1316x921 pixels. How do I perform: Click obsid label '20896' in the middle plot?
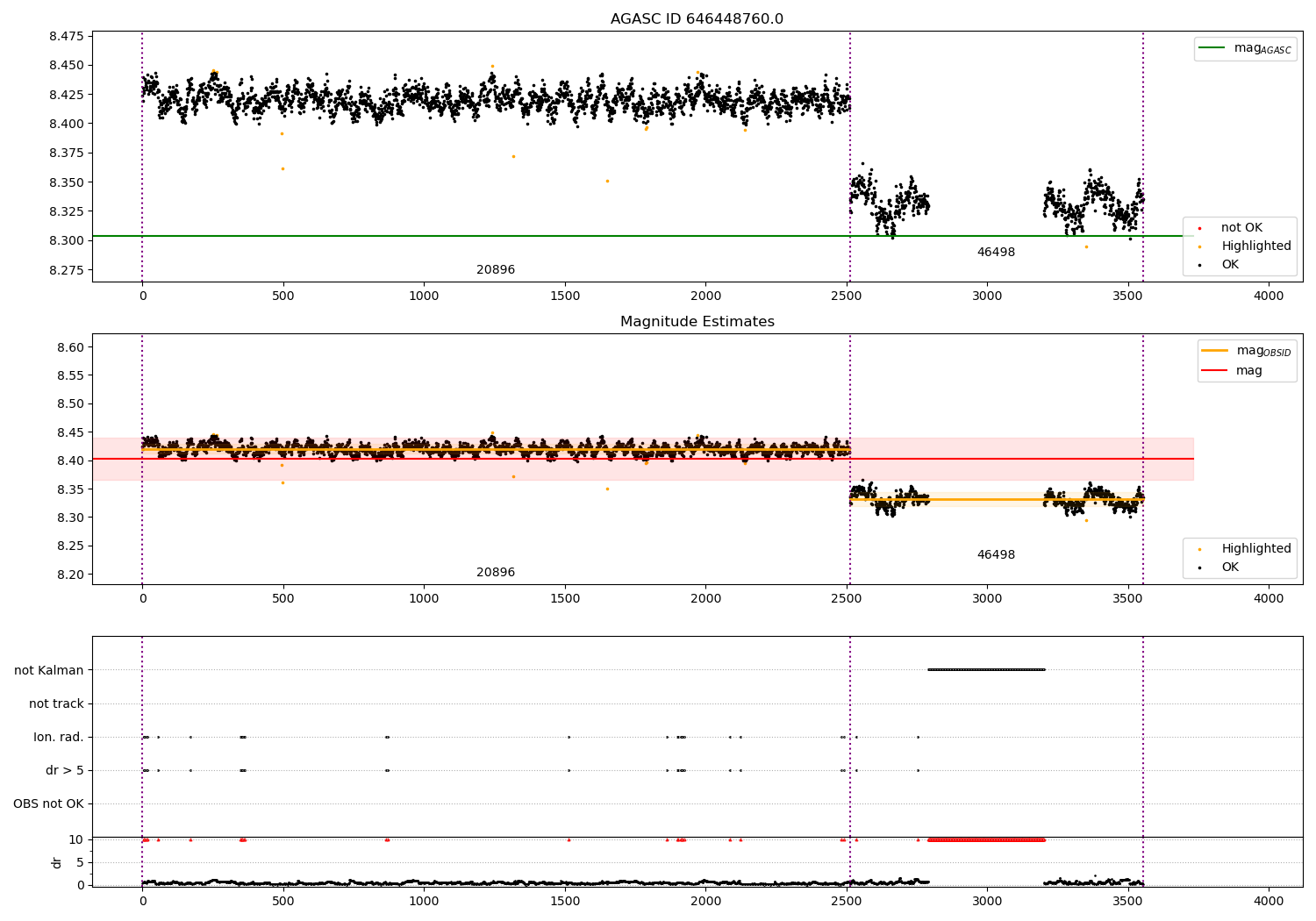[496, 573]
